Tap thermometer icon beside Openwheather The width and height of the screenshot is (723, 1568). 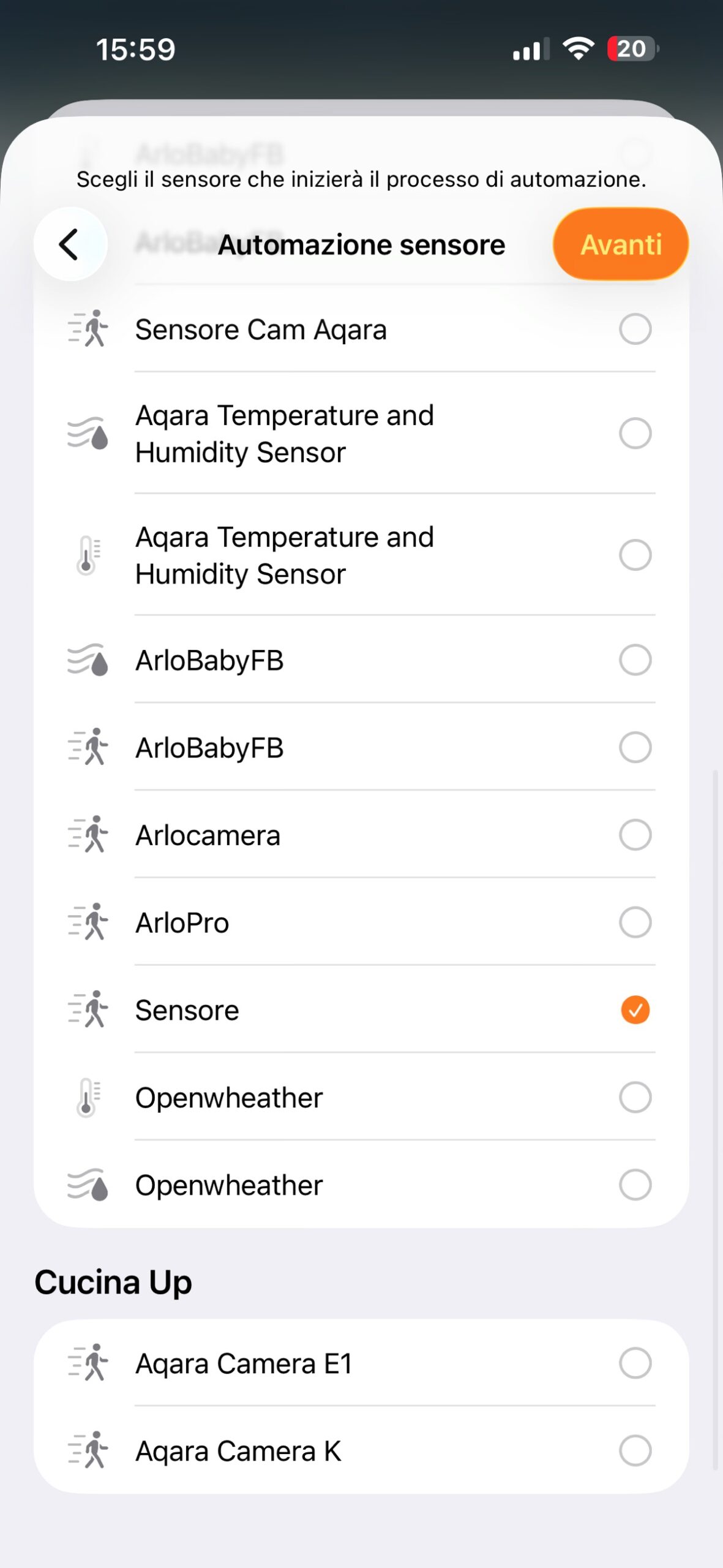[x=88, y=1097]
